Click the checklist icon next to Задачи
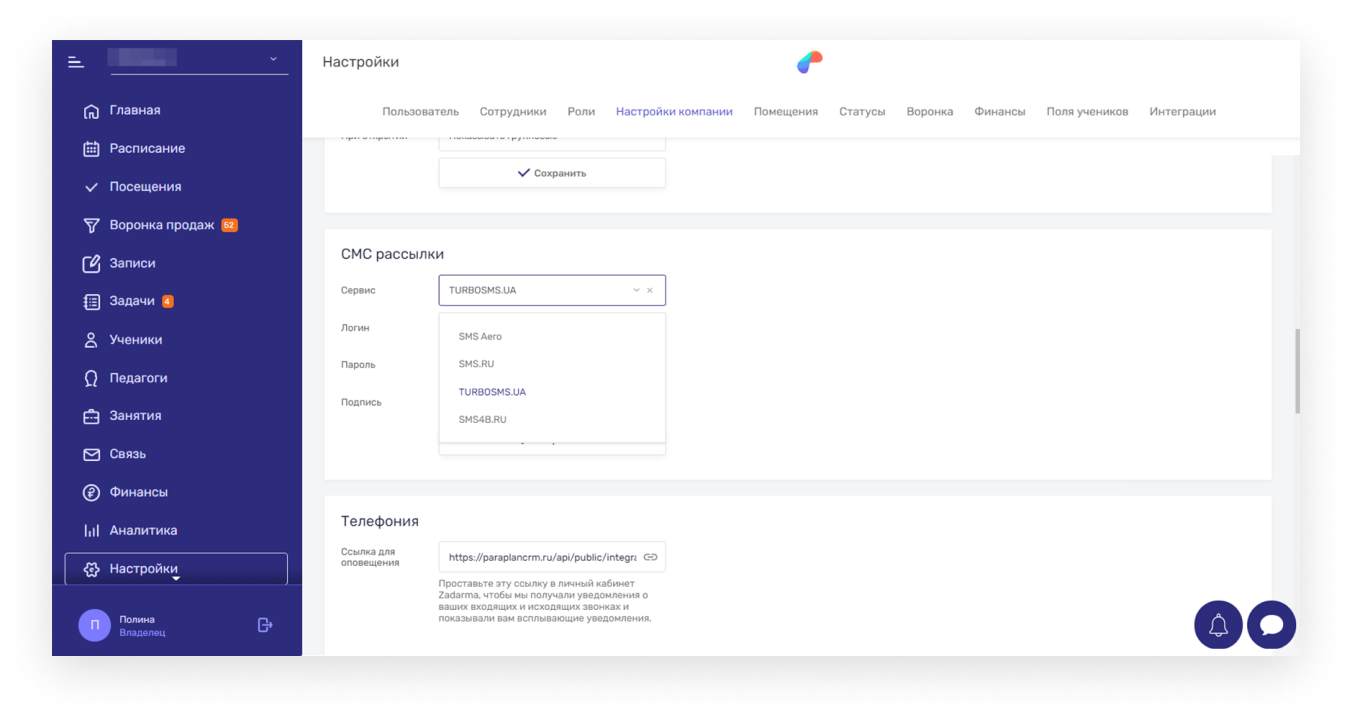 pos(91,302)
